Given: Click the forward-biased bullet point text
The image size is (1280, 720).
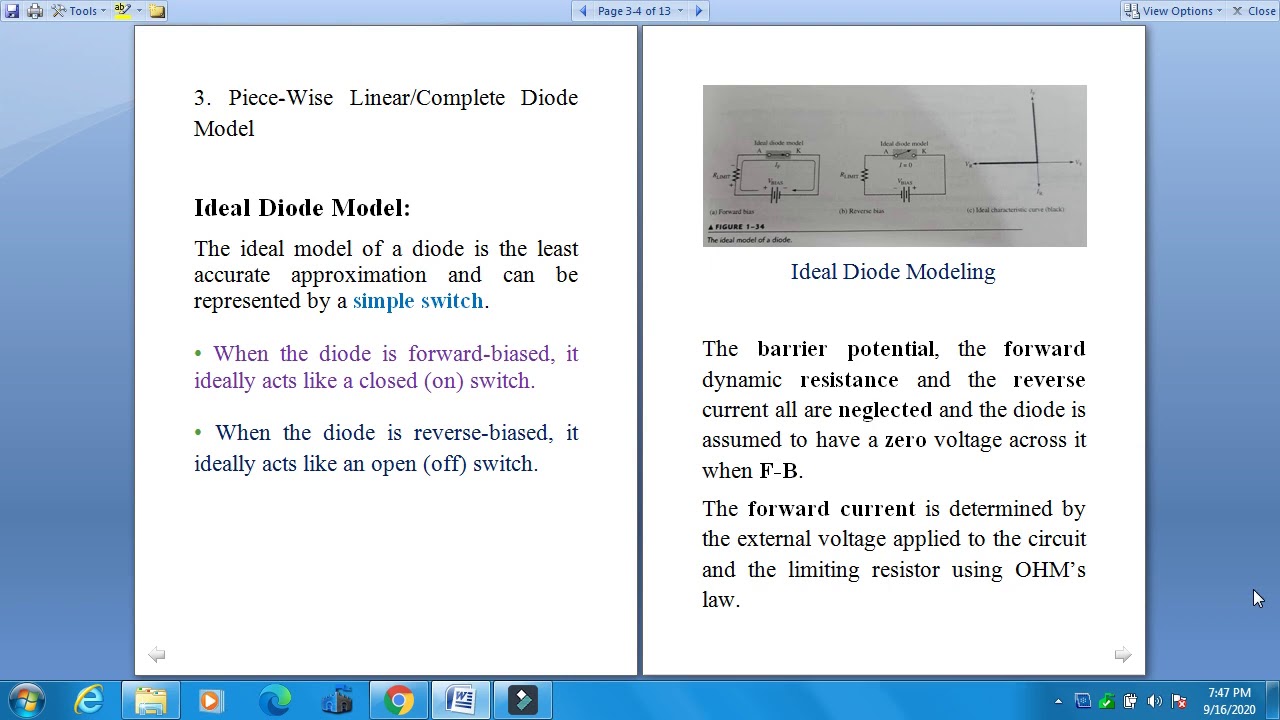Looking at the screenshot, I should 386,367.
